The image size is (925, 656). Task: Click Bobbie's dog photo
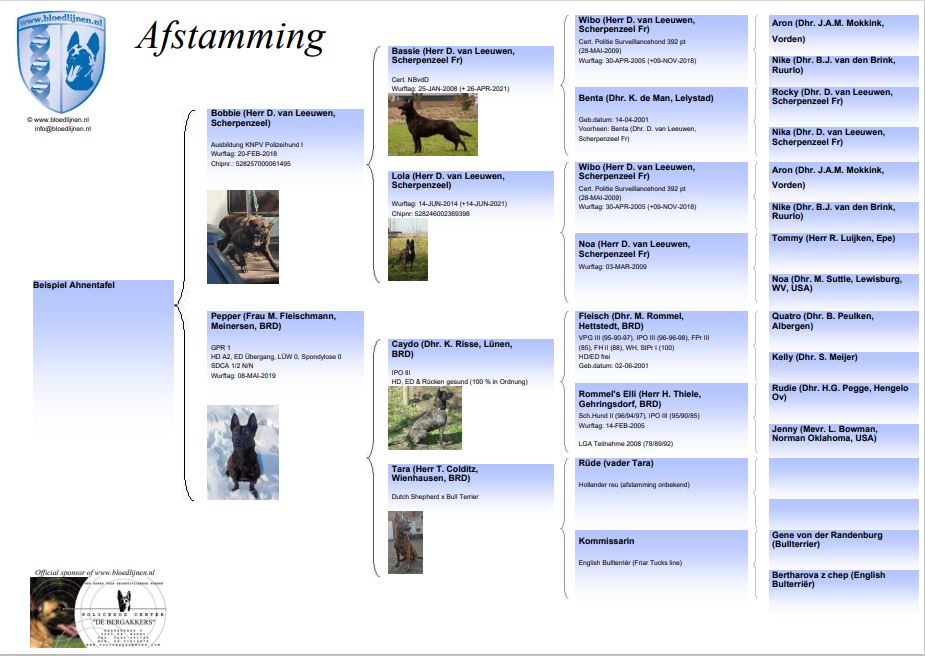tap(242, 237)
